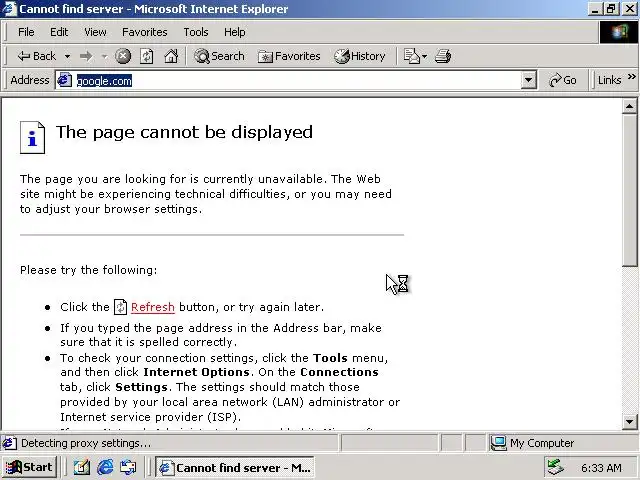Viewport: 640px width, 480px height.
Task: Click the page icon in Address bar
Action: tap(64, 80)
